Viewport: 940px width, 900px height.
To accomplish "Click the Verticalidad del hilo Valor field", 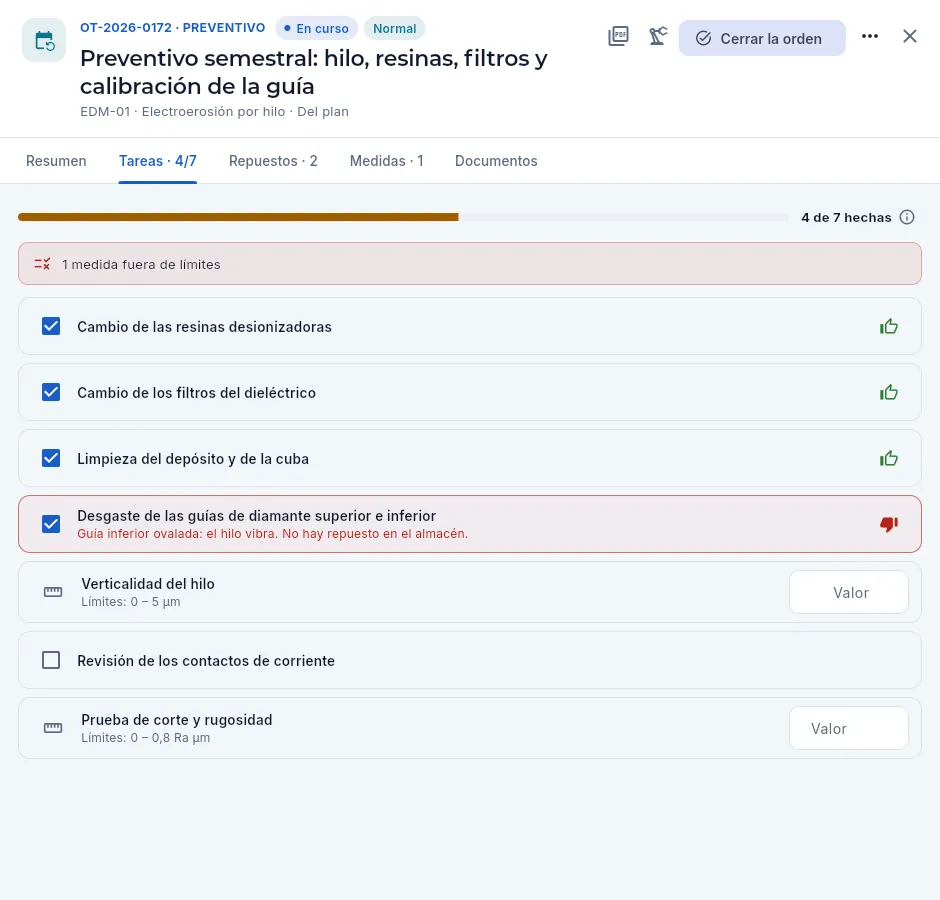I will click(x=848, y=592).
